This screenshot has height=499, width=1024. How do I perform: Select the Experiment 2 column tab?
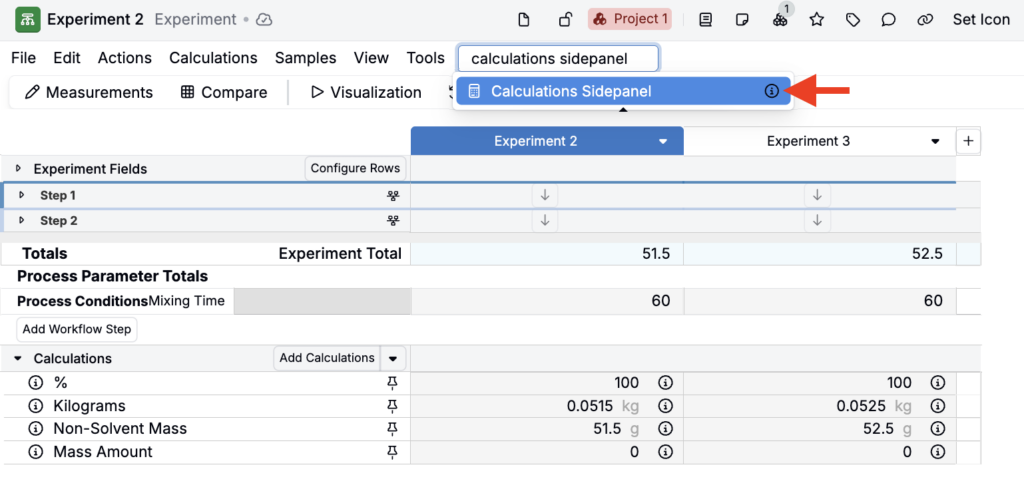pyautogui.click(x=547, y=141)
